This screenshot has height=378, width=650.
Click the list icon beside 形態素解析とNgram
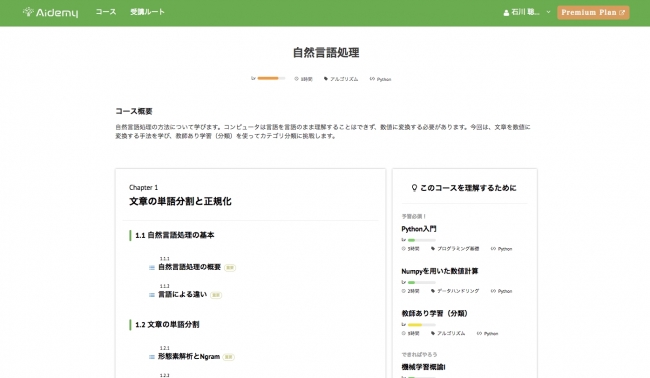tap(152, 357)
